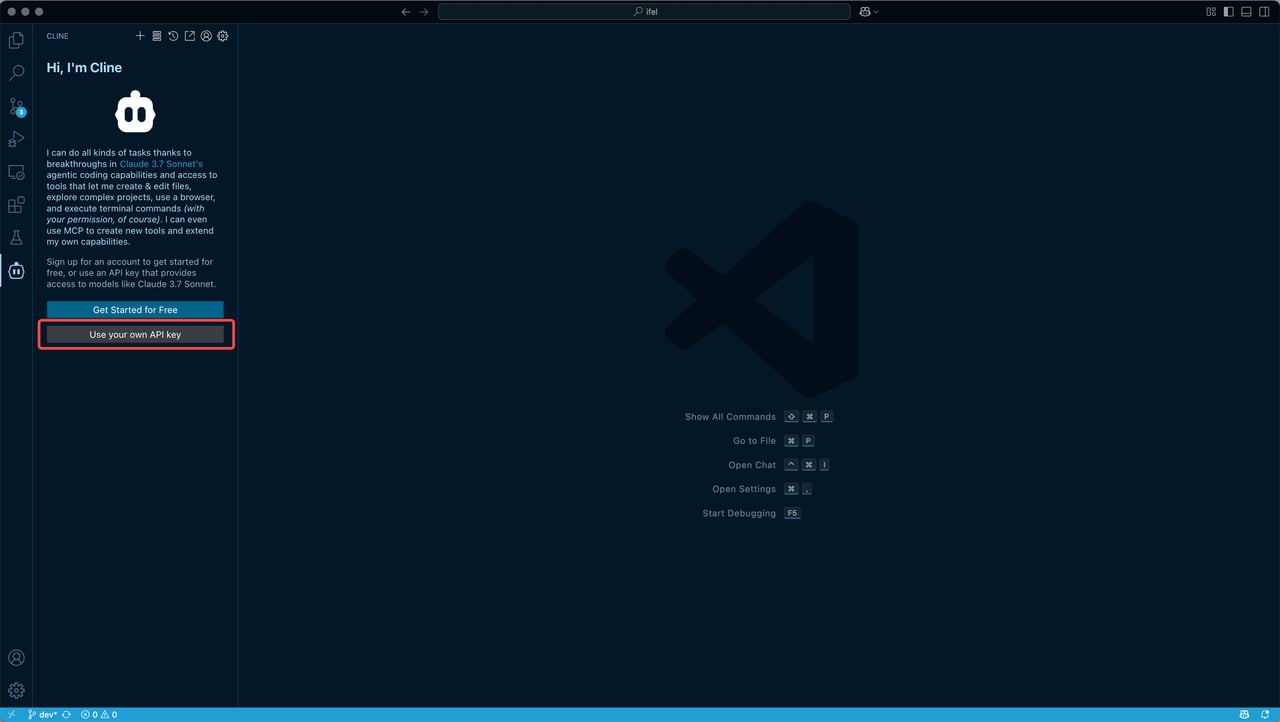Click the Open Settings shortcut hint
Viewport: 1280px width, 722px height.
[x=762, y=489]
